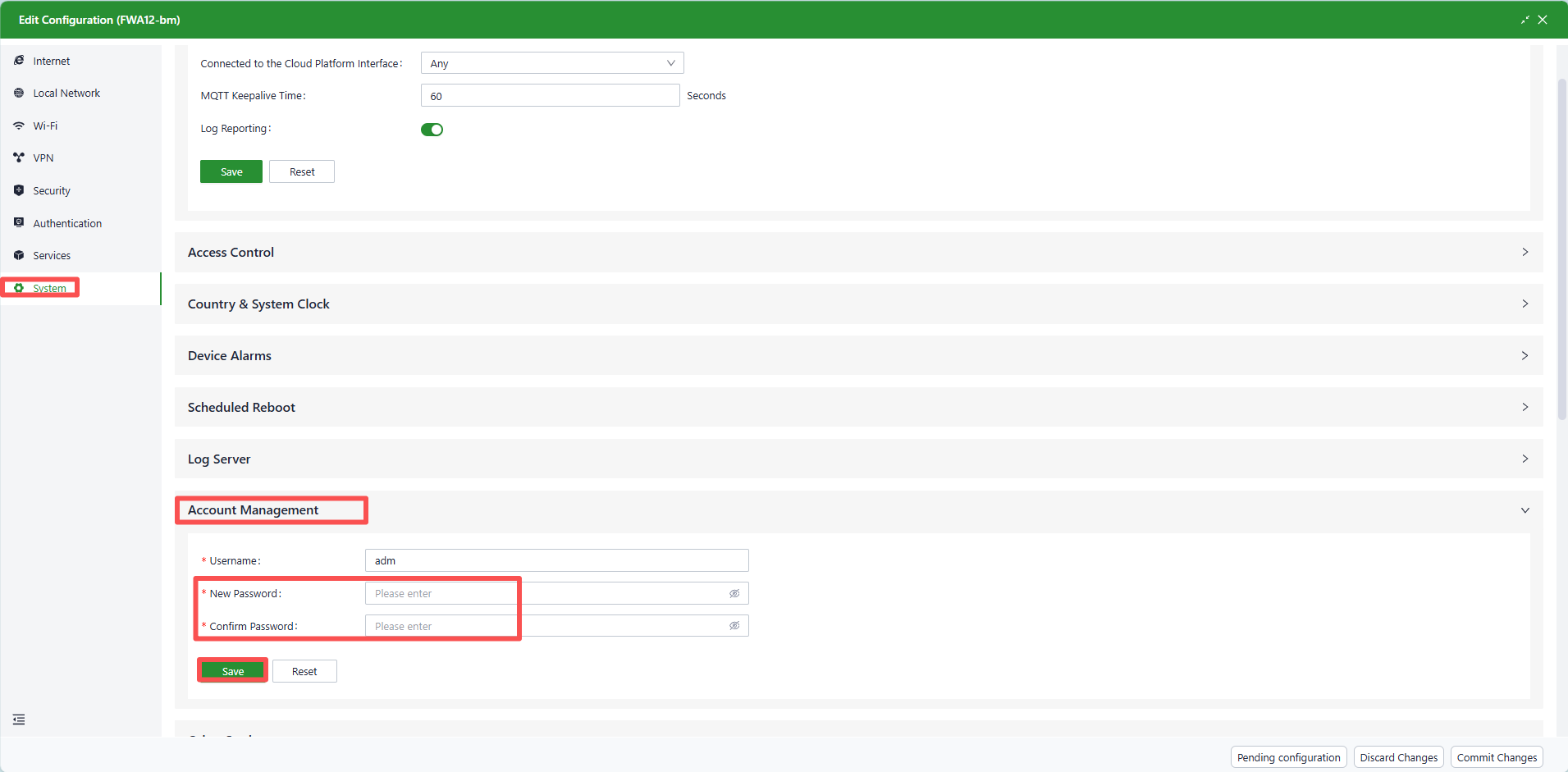Go to the Wi-Fi menu
The width and height of the screenshot is (1568, 772).
click(80, 126)
